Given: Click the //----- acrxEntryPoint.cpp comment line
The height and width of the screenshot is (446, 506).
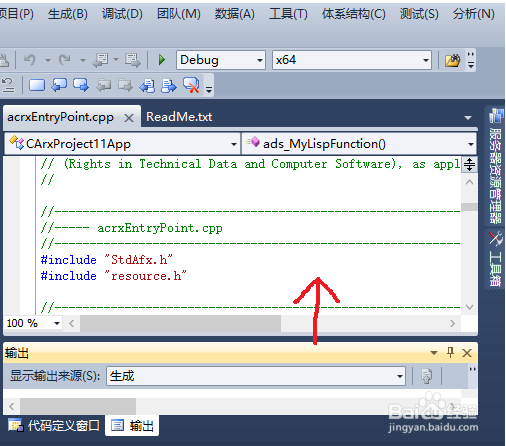Looking at the screenshot, I should click(x=131, y=228).
